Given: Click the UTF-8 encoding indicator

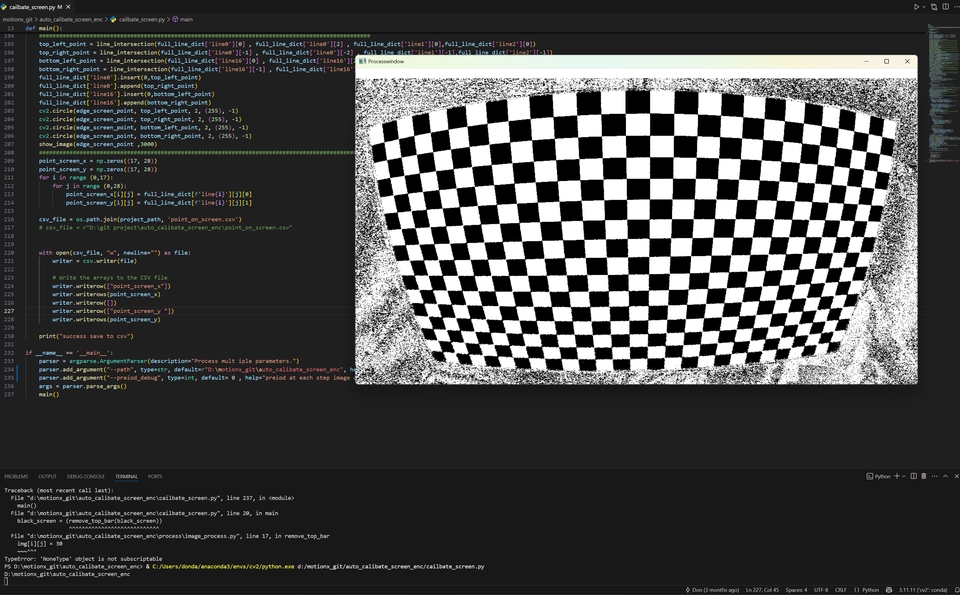Looking at the screenshot, I should tap(821, 590).
